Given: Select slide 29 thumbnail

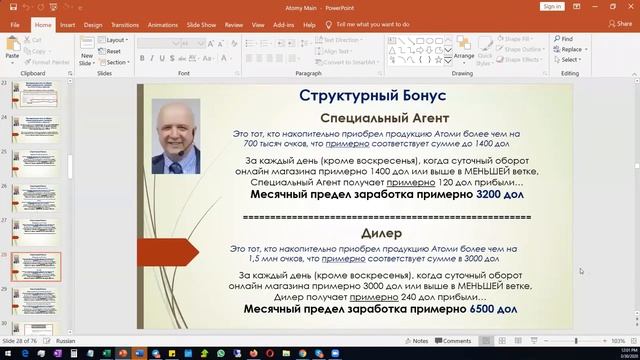Looking at the screenshot, I should point(35,301).
